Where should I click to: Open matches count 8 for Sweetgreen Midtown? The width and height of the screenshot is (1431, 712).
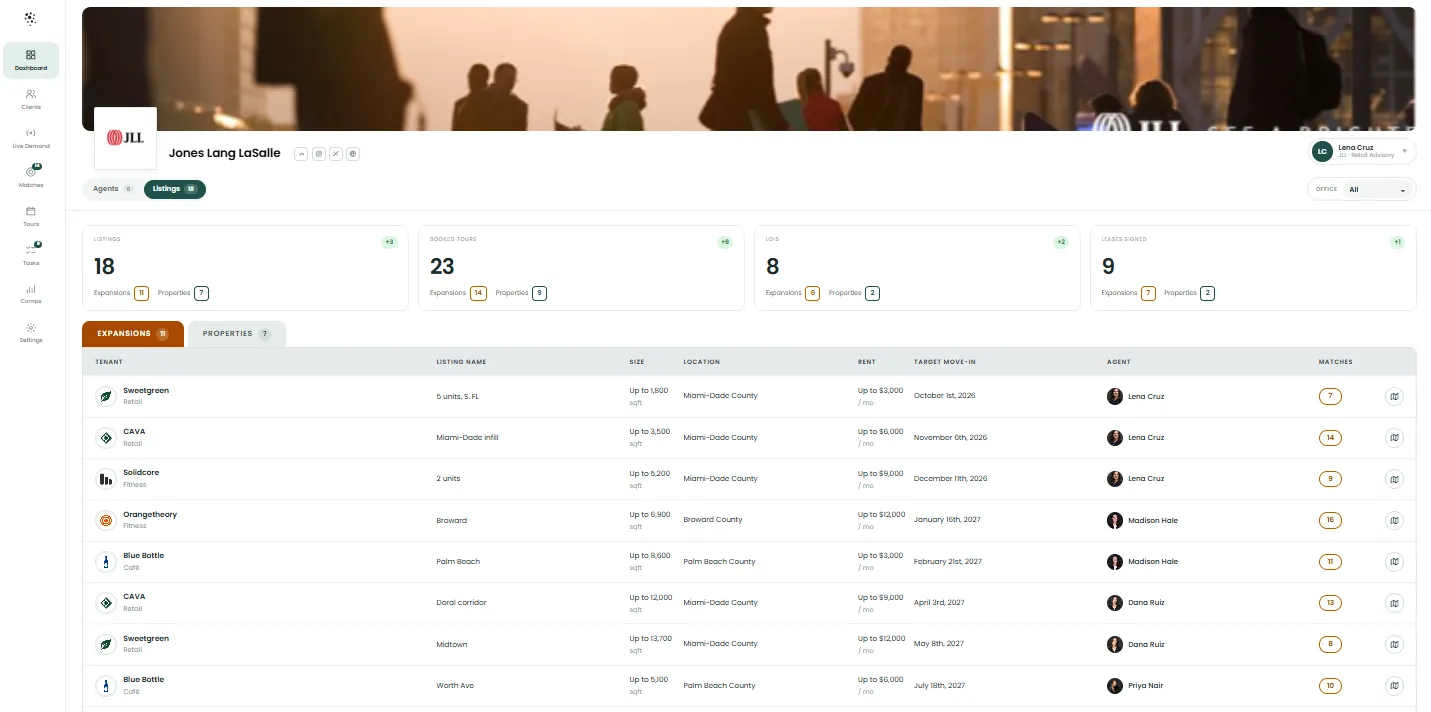point(1330,644)
